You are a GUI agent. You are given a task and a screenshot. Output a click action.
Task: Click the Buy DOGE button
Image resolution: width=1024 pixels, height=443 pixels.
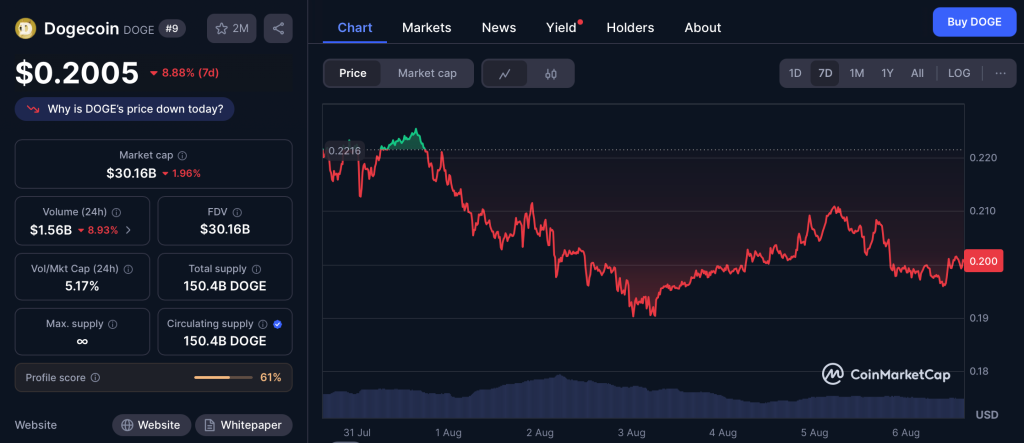[974, 22]
